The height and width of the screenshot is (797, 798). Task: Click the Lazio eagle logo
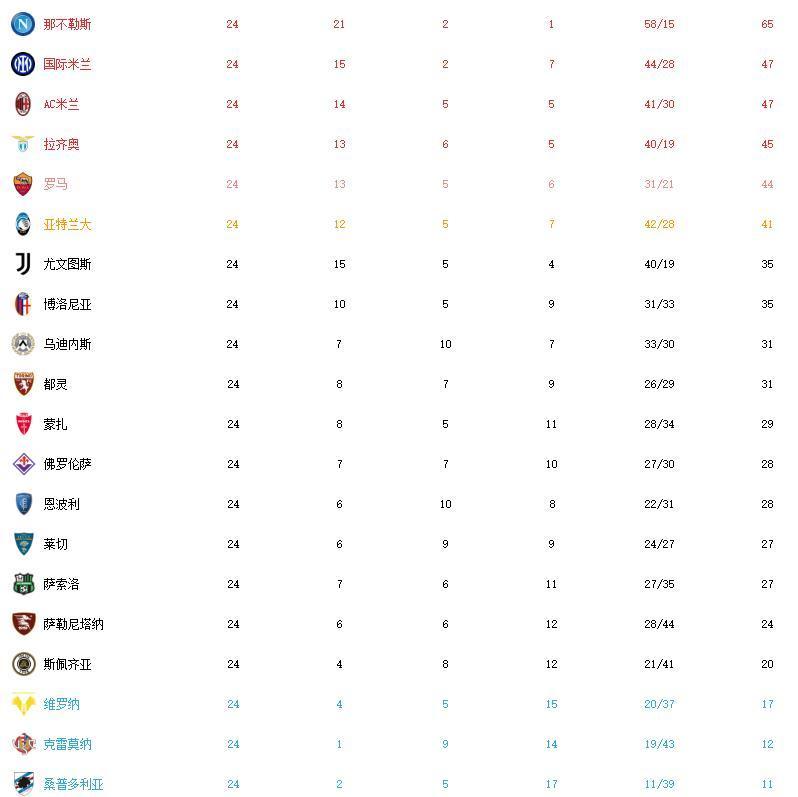point(23,144)
